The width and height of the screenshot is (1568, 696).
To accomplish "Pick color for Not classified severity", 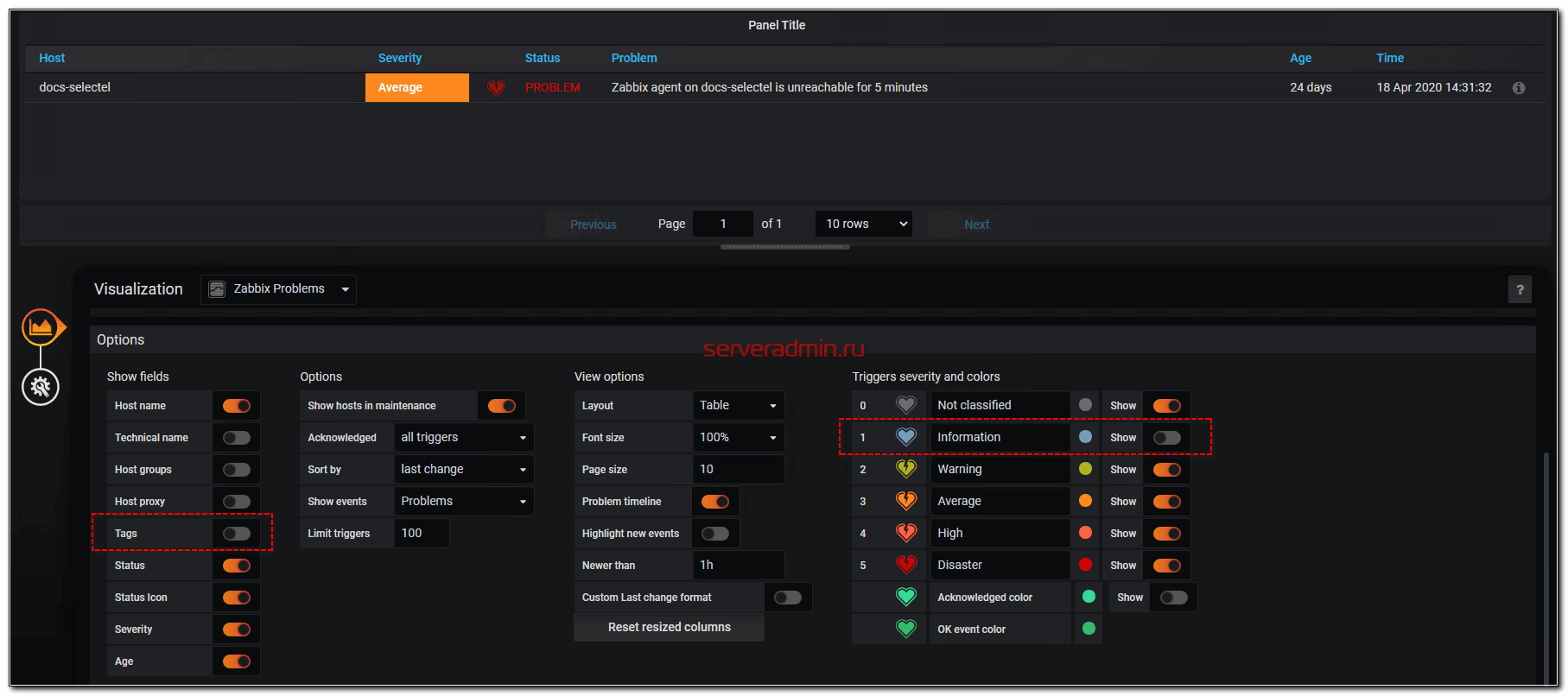I will (x=1085, y=405).
